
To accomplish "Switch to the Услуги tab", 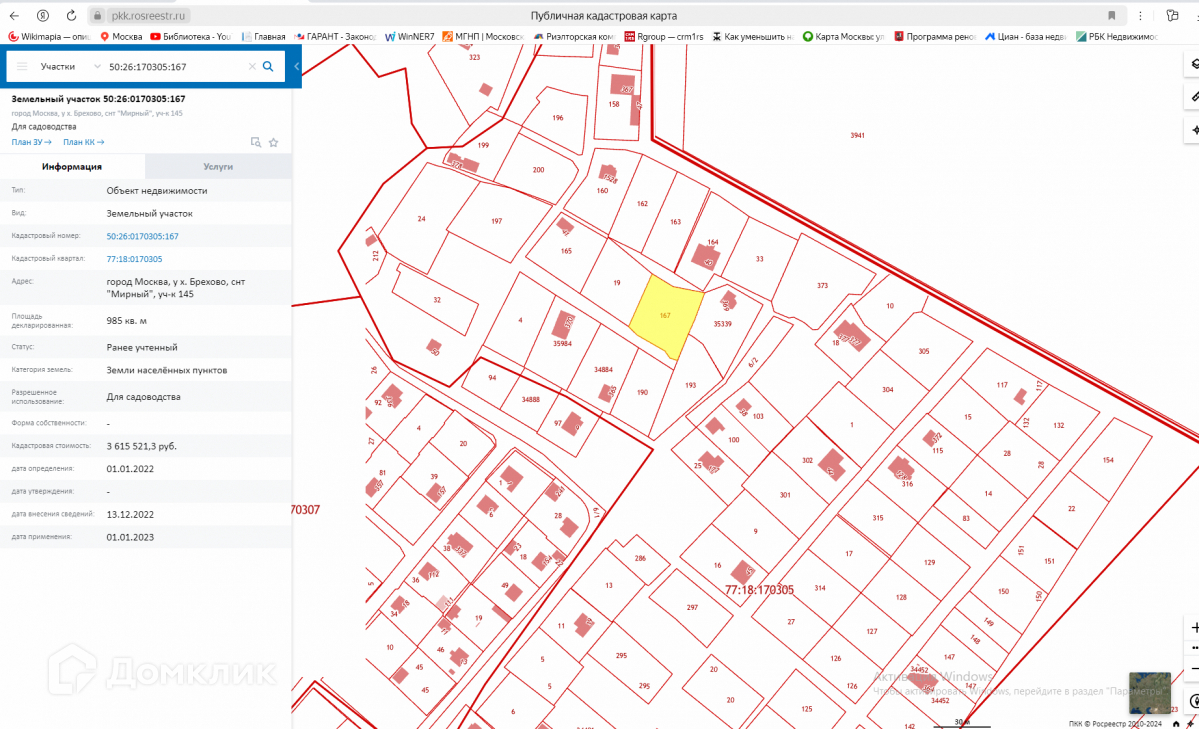I will [x=218, y=167].
